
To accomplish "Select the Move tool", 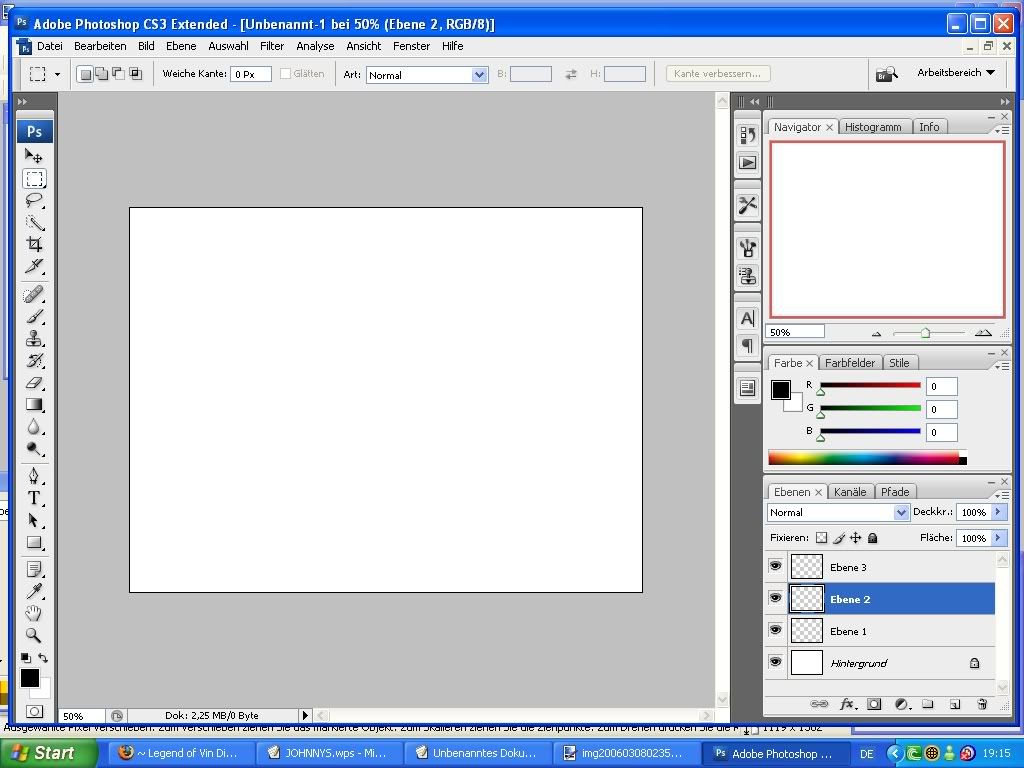I will click(34, 156).
